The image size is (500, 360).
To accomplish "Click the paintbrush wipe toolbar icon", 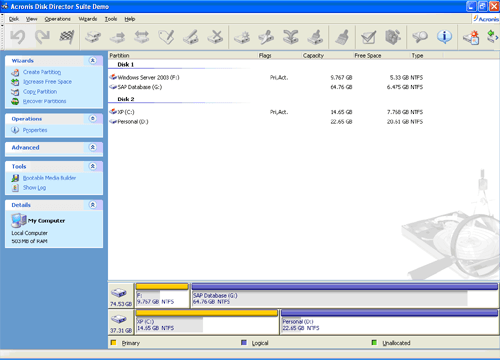I will point(342,37).
